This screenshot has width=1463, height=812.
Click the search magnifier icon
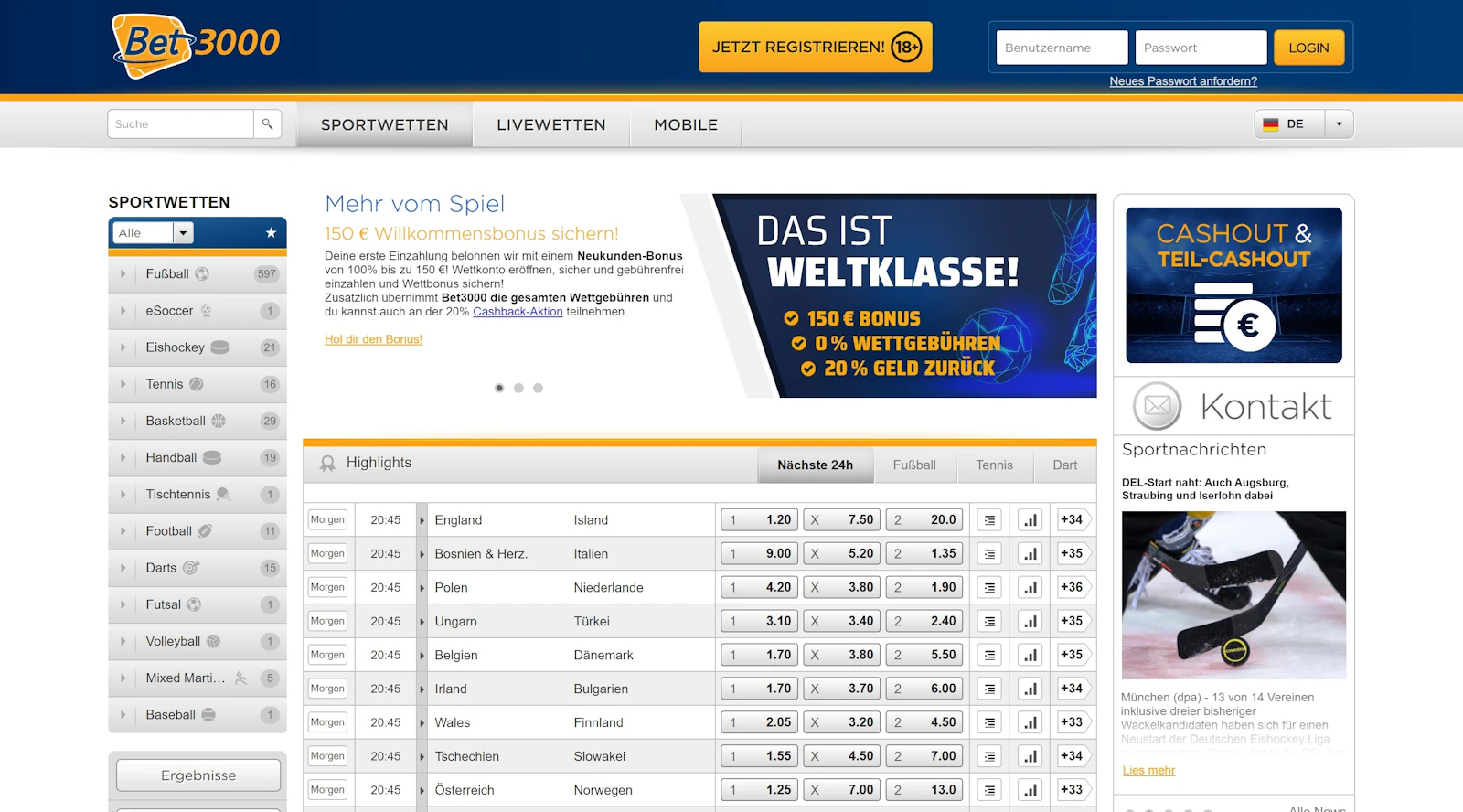pyautogui.click(x=267, y=124)
